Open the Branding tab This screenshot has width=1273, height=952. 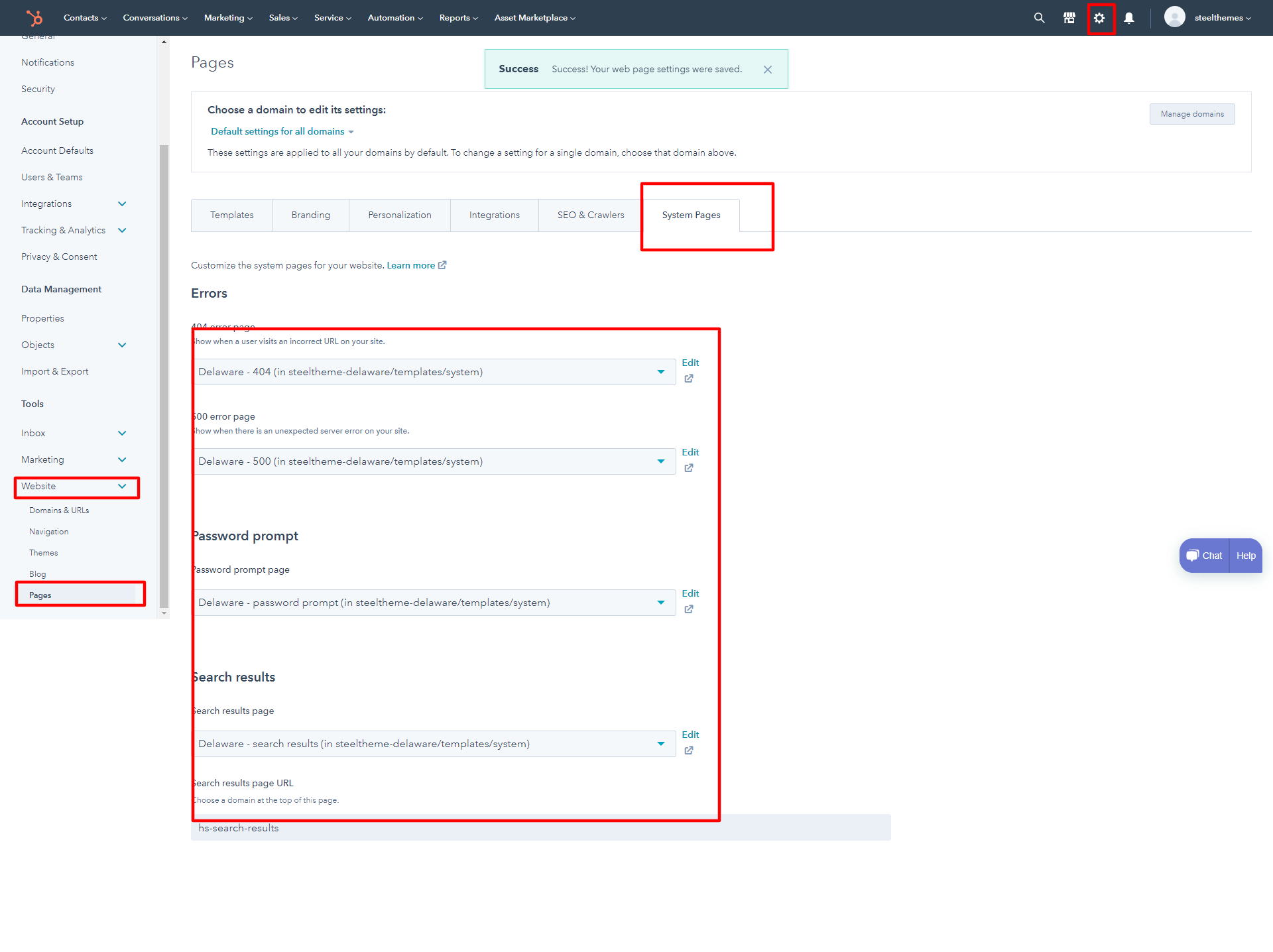point(310,215)
